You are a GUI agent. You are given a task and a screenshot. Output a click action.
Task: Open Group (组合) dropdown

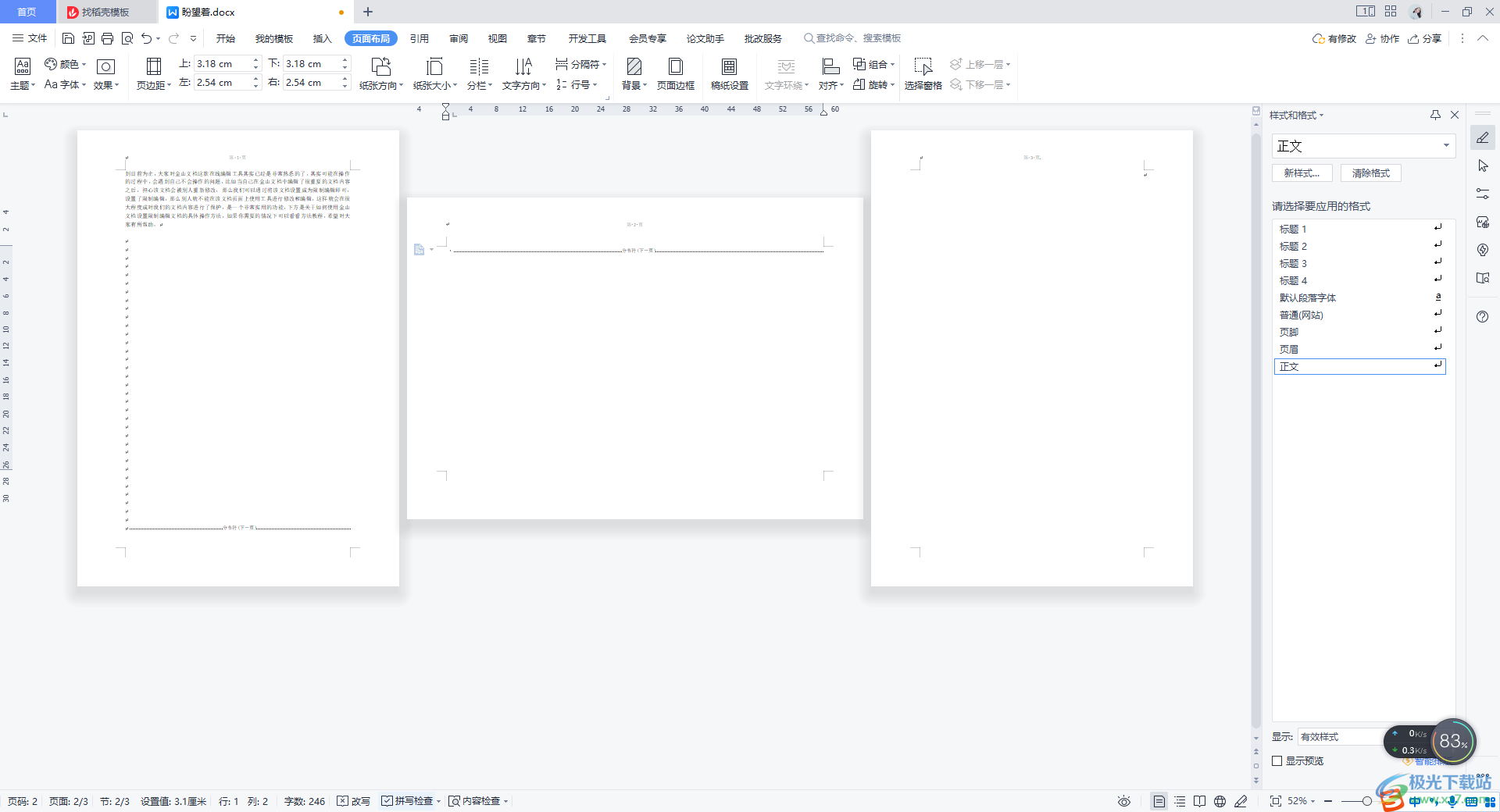[873, 64]
